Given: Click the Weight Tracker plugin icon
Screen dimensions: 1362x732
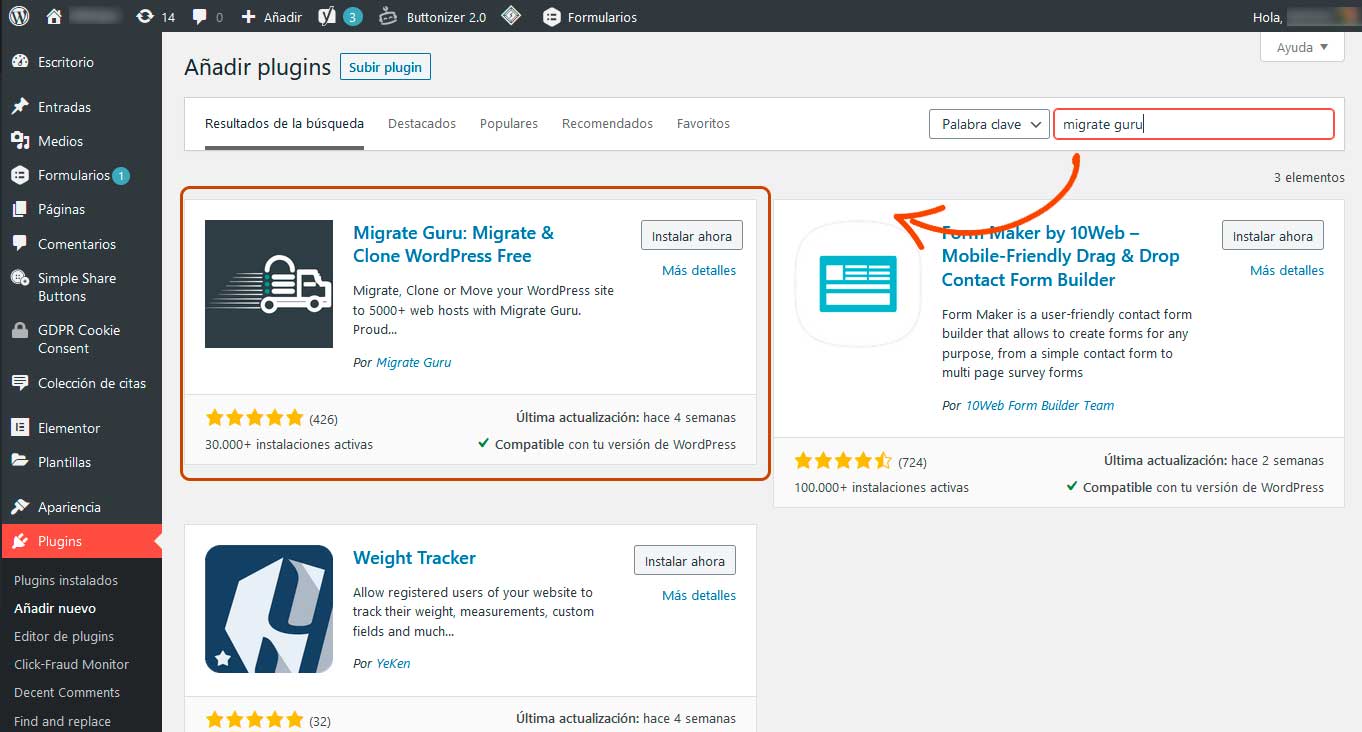Looking at the screenshot, I should [x=269, y=609].
